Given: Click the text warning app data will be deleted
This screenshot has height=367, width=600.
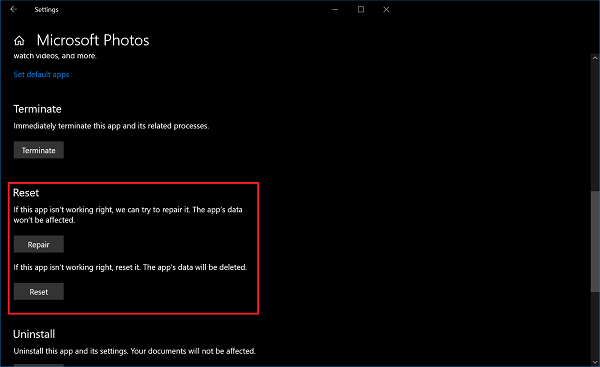Looking at the screenshot, I should pos(130,268).
